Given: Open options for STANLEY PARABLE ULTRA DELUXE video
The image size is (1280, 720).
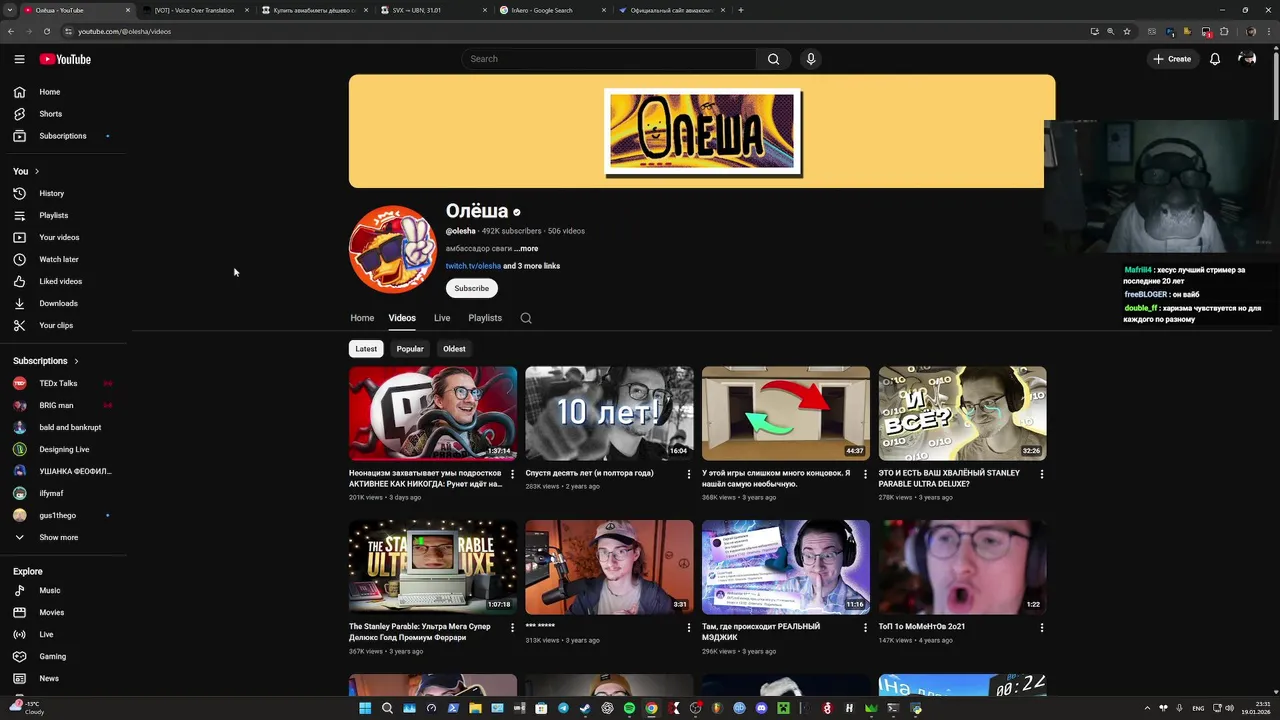Looking at the screenshot, I should click(1041, 474).
